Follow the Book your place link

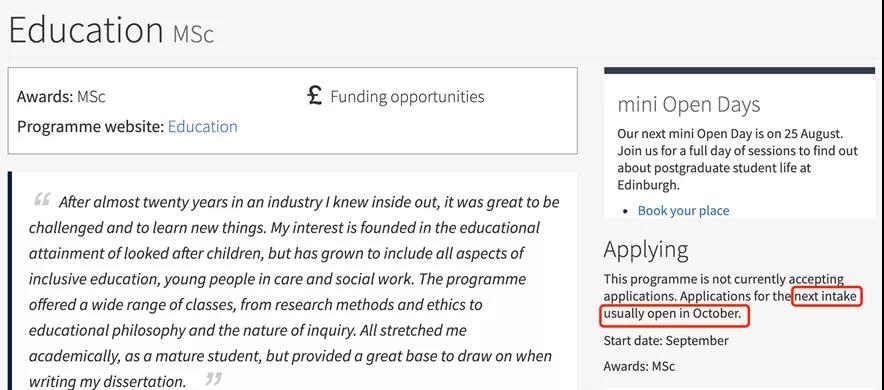[683, 211]
